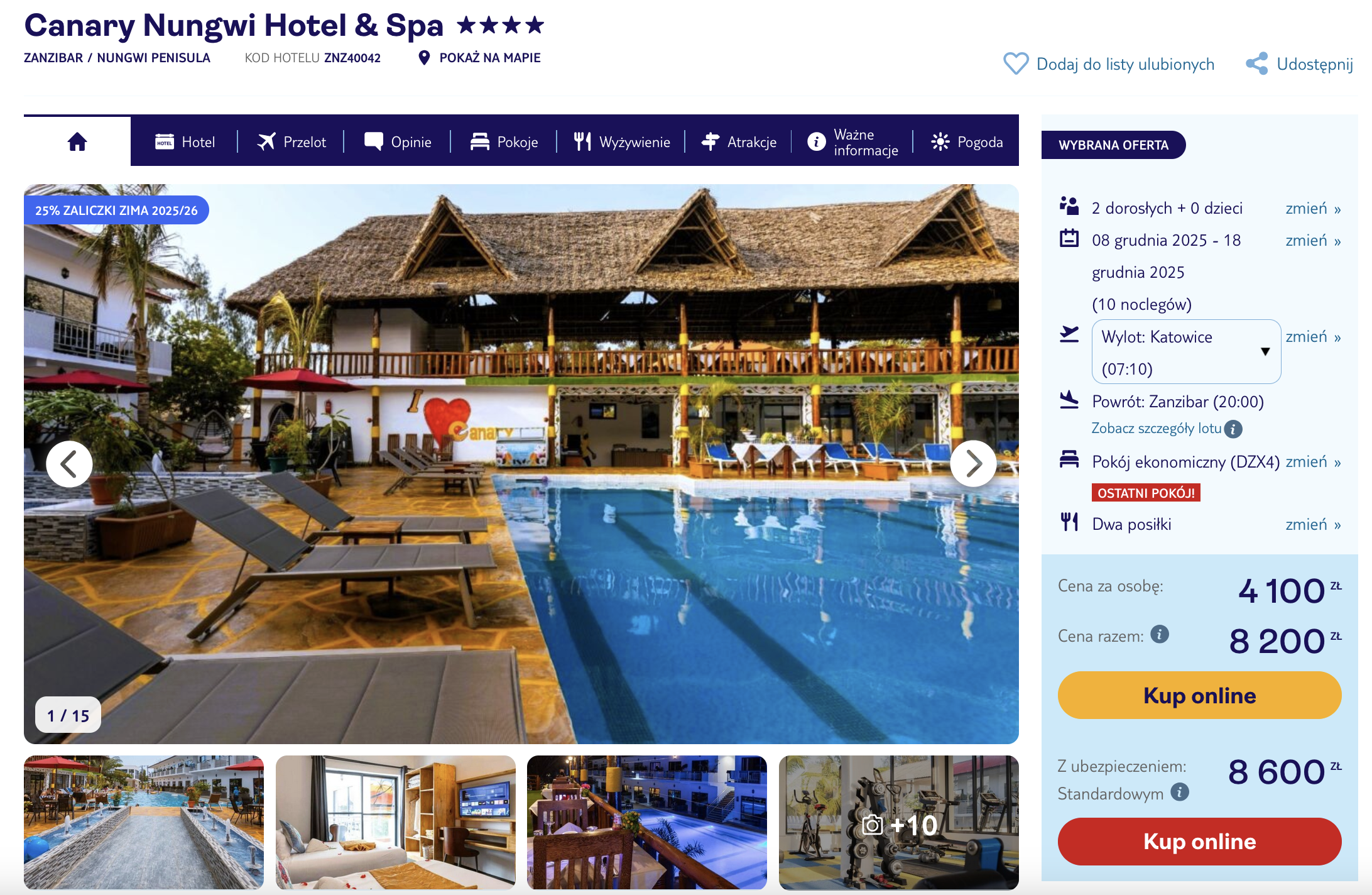The image size is (1372, 895).
Task: Open the Pogoda weather tab
Action: click(x=967, y=142)
